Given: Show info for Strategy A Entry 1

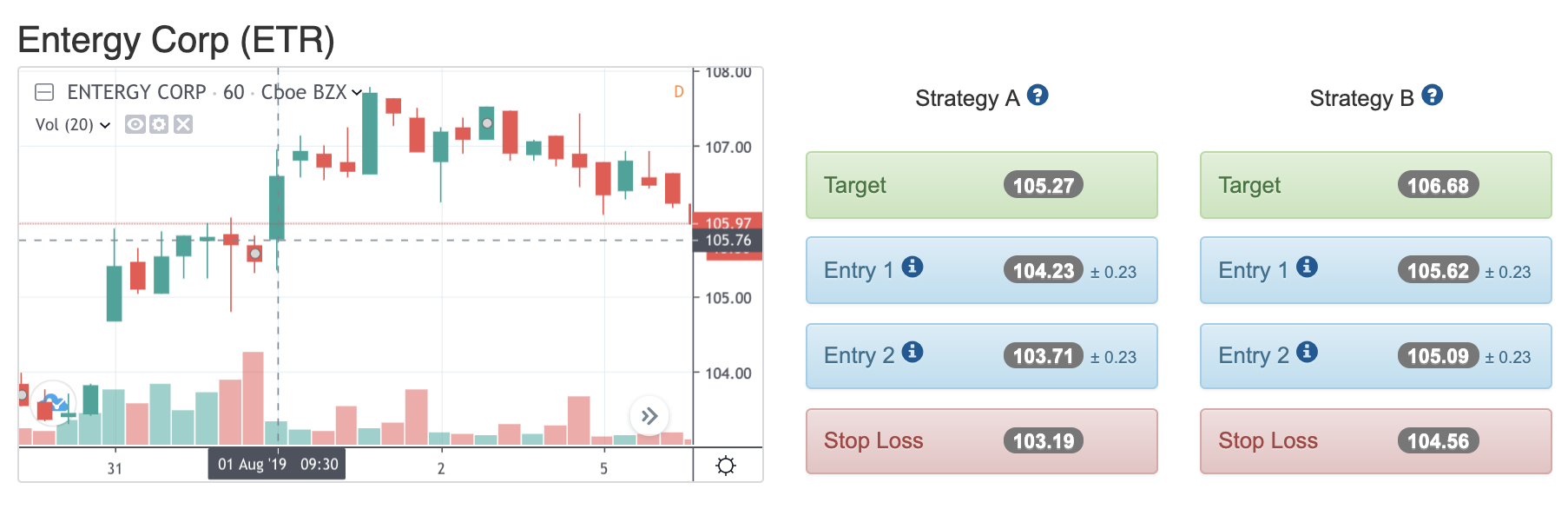Looking at the screenshot, I should click(x=912, y=267).
